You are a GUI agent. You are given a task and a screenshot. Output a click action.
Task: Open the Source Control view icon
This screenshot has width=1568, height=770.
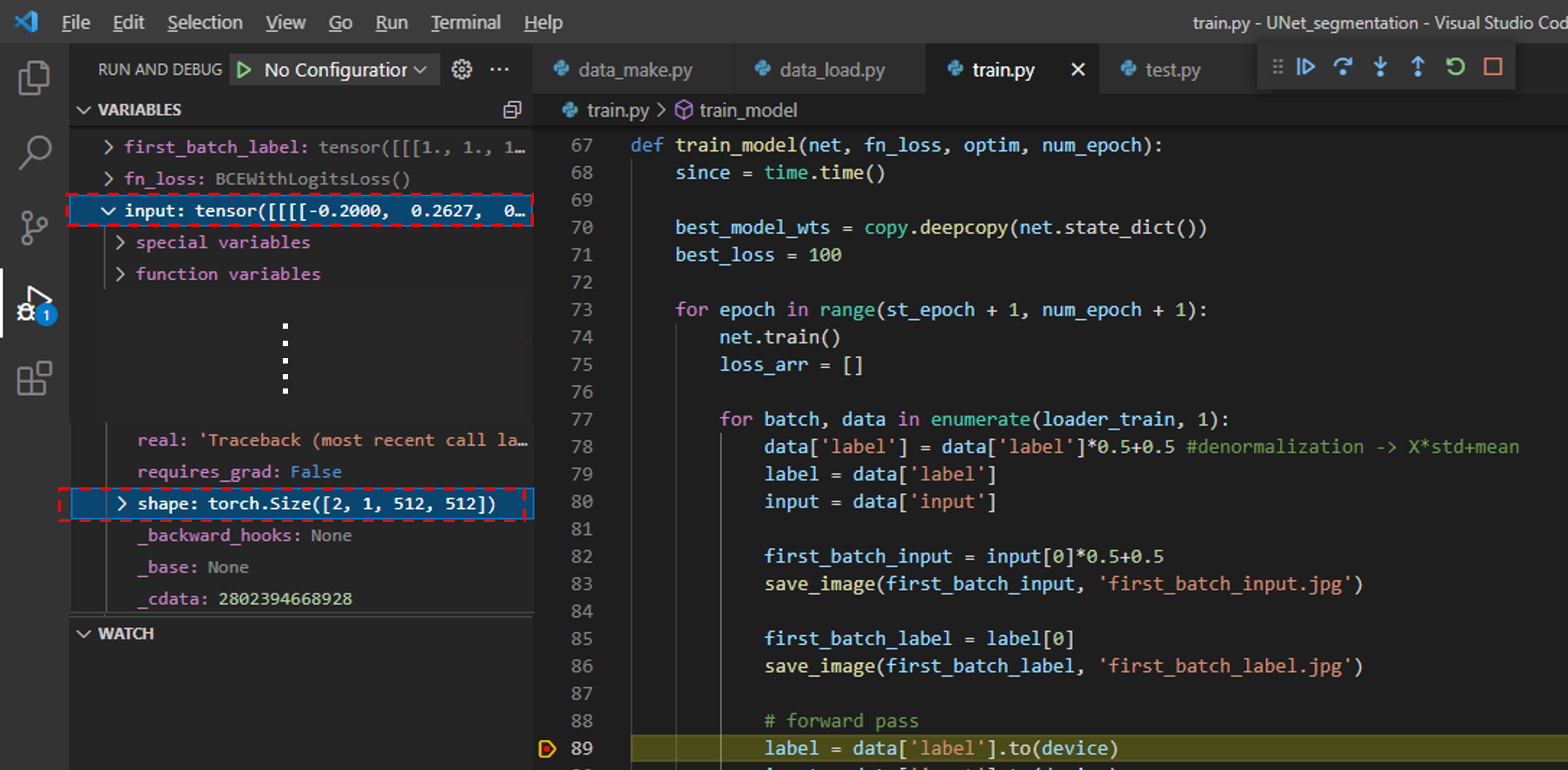pyautogui.click(x=34, y=227)
